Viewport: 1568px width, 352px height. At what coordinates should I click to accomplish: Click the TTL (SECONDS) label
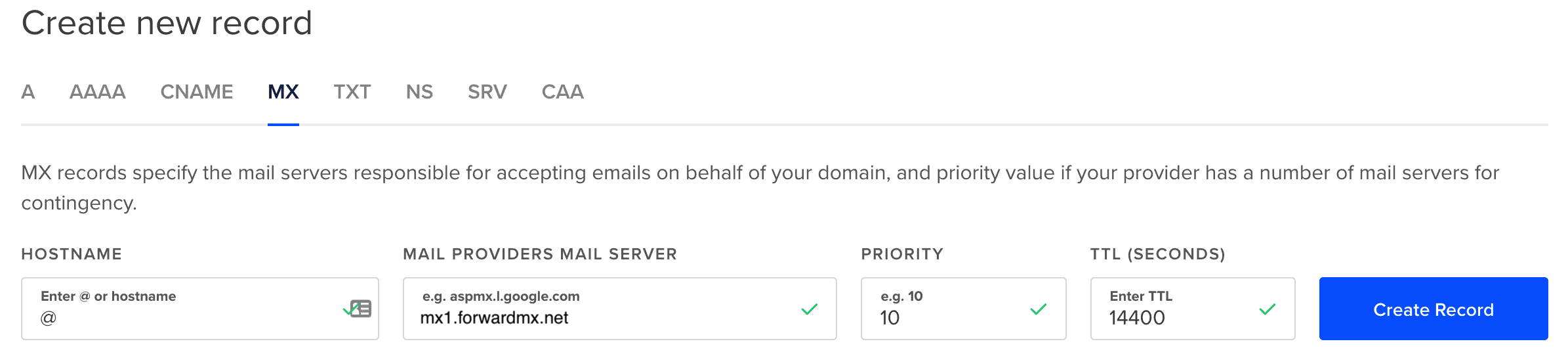point(1158,254)
